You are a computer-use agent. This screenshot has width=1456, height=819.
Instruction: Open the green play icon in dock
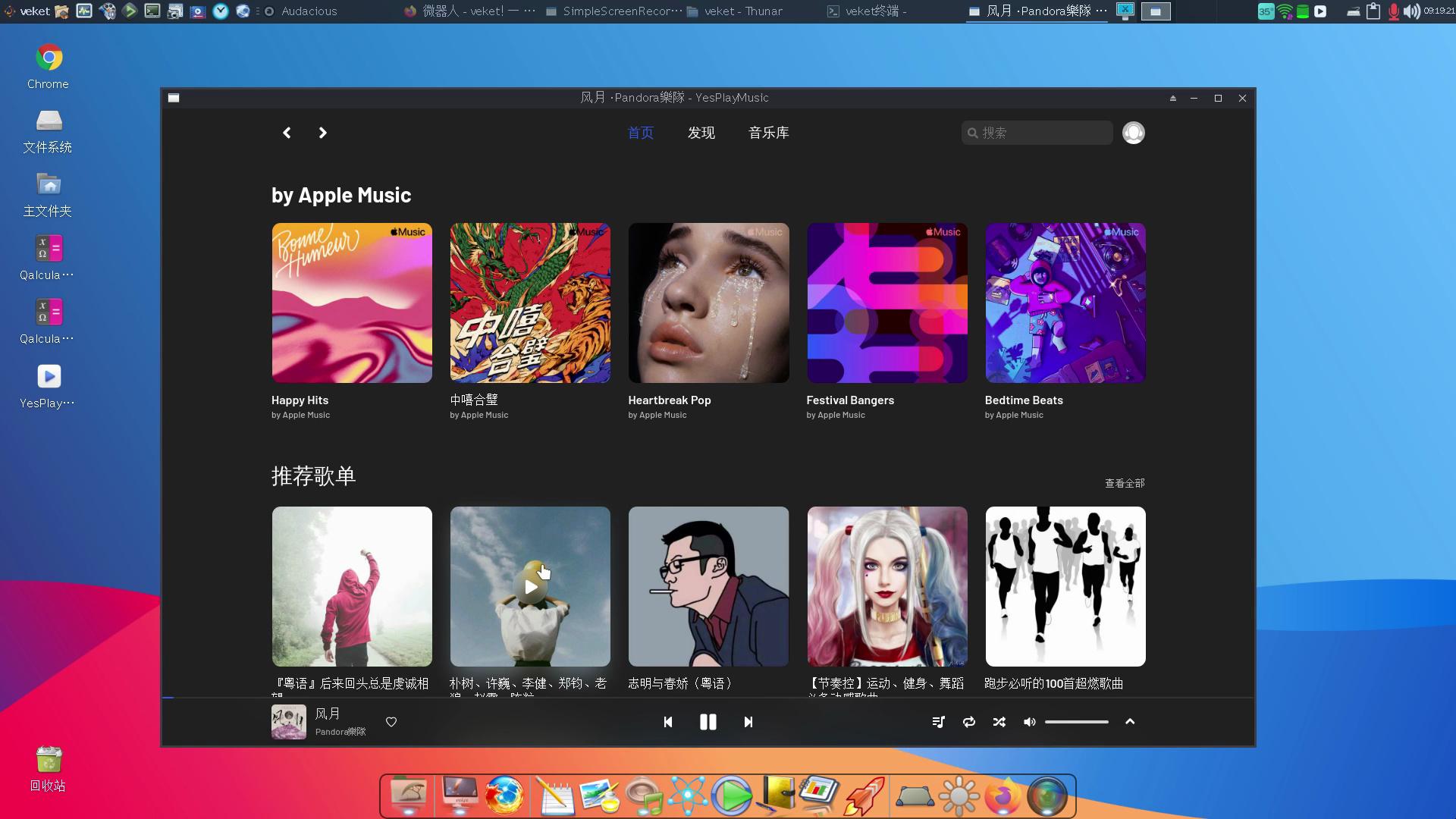[732, 796]
